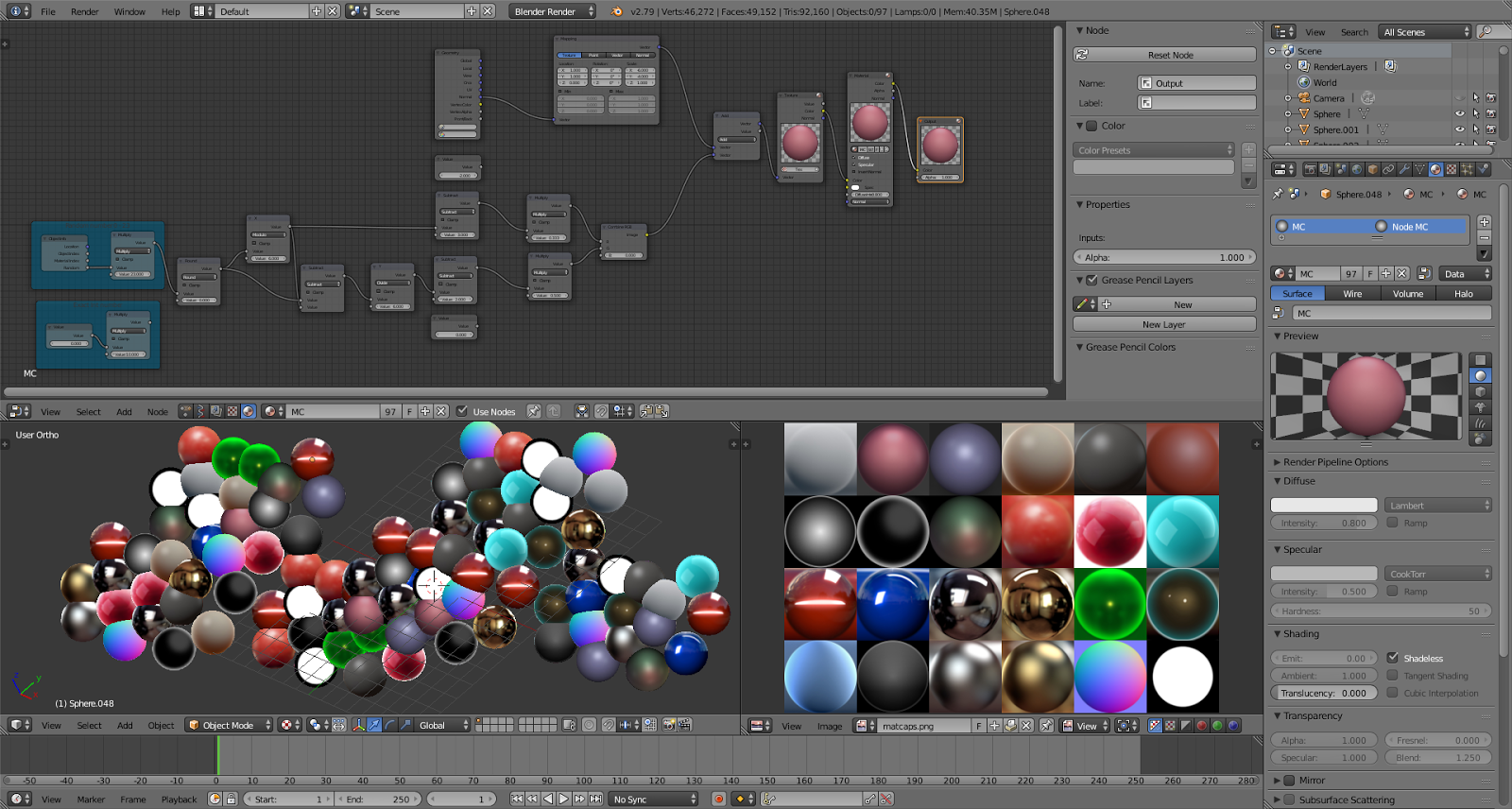Toggle visibility eye of Sphere object

point(1460,113)
